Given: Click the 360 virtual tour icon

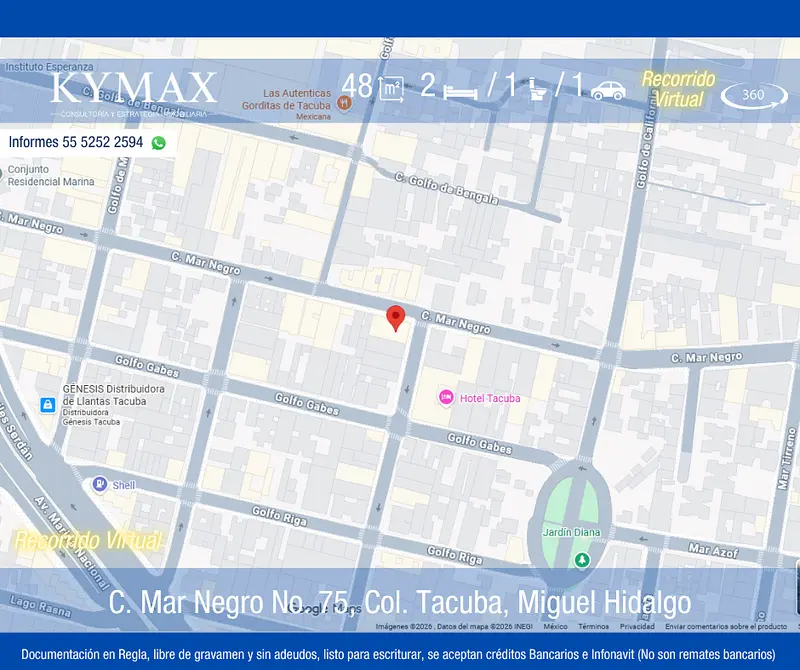Looking at the screenshot, I should (x=754, y=95).
